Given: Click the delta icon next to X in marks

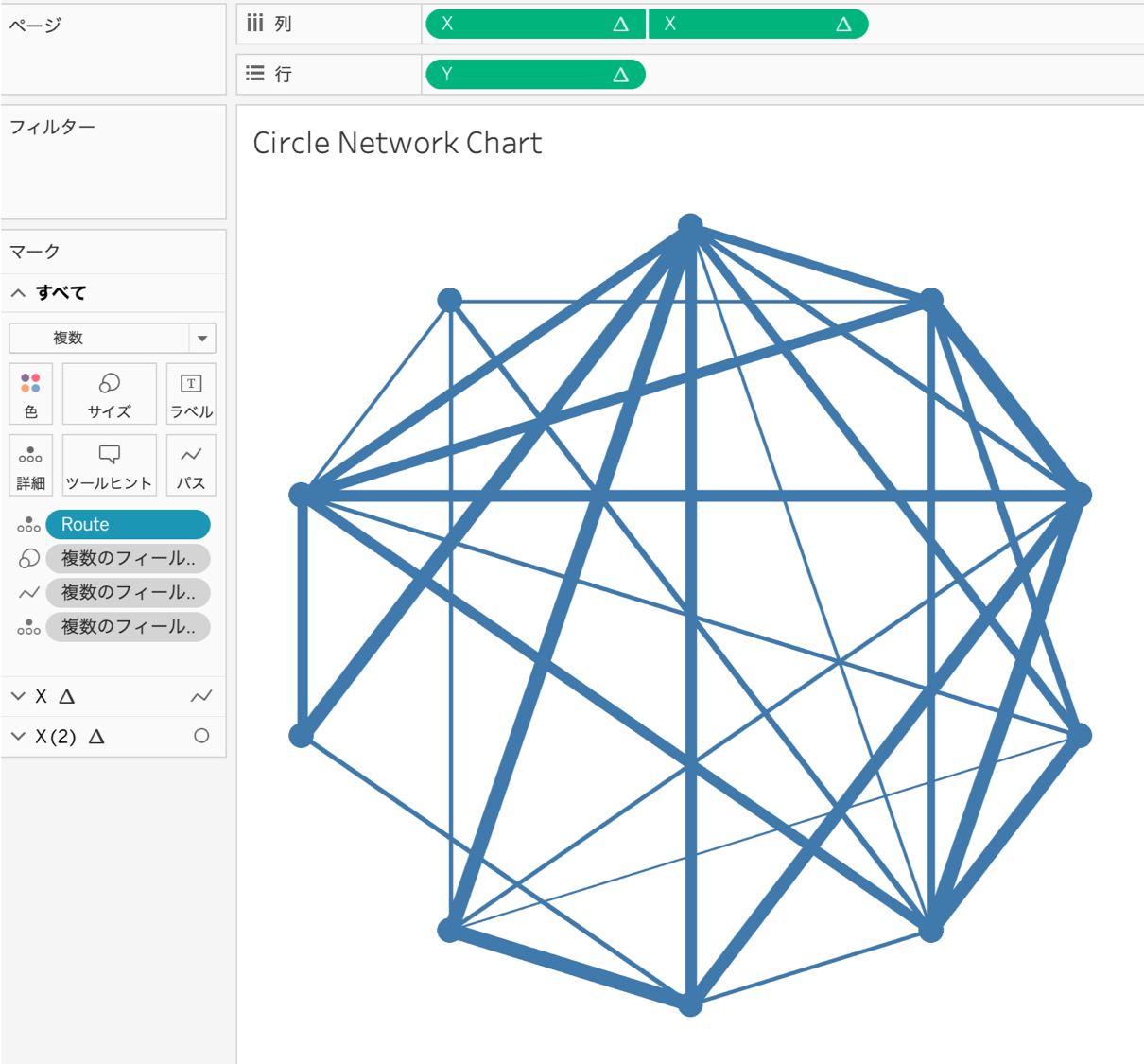Looking at the screenshot, I should click(67, 697).
